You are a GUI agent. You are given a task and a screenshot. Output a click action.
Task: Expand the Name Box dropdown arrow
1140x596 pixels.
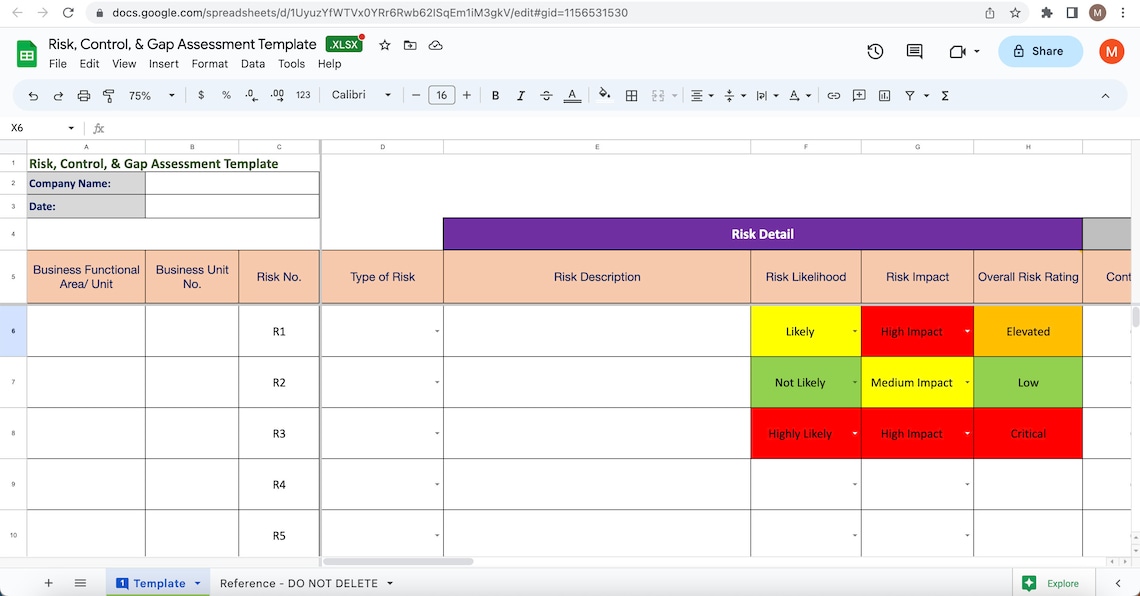pos(71,128)
